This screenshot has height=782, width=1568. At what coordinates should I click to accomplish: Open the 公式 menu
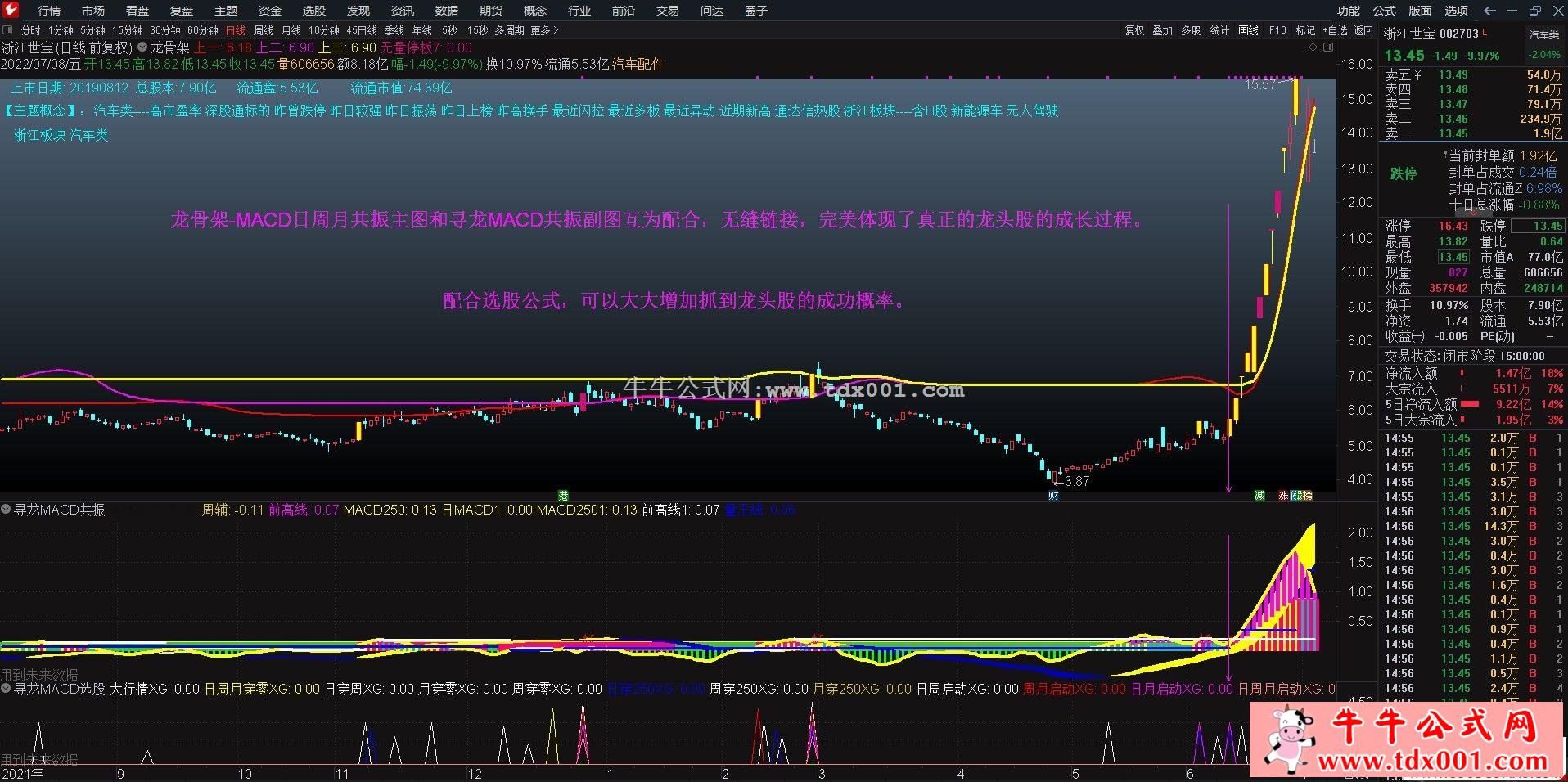click(x=1384, y=11)
